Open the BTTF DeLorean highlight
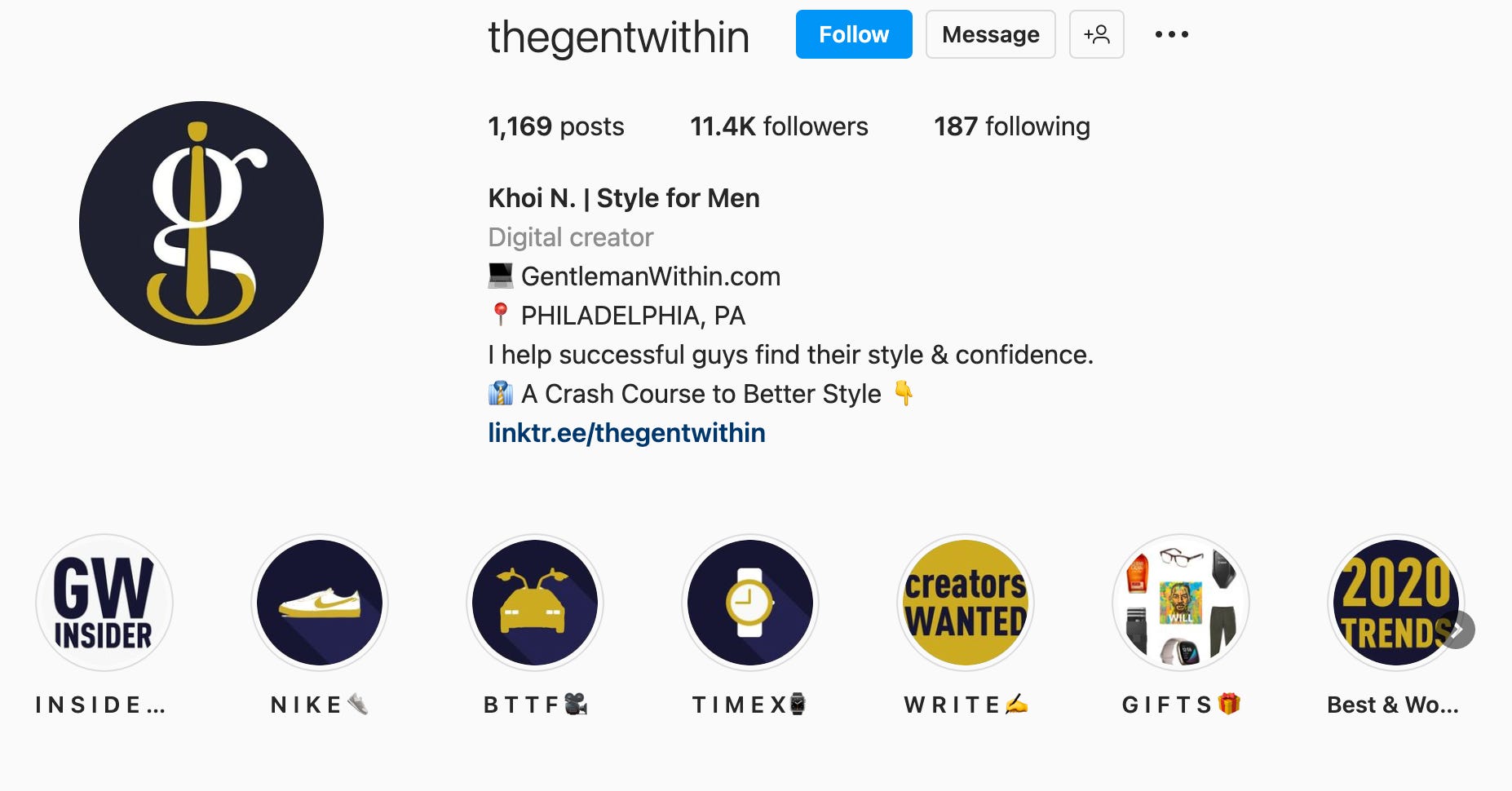Screen dimensions: 1512x791 point(535,603)
